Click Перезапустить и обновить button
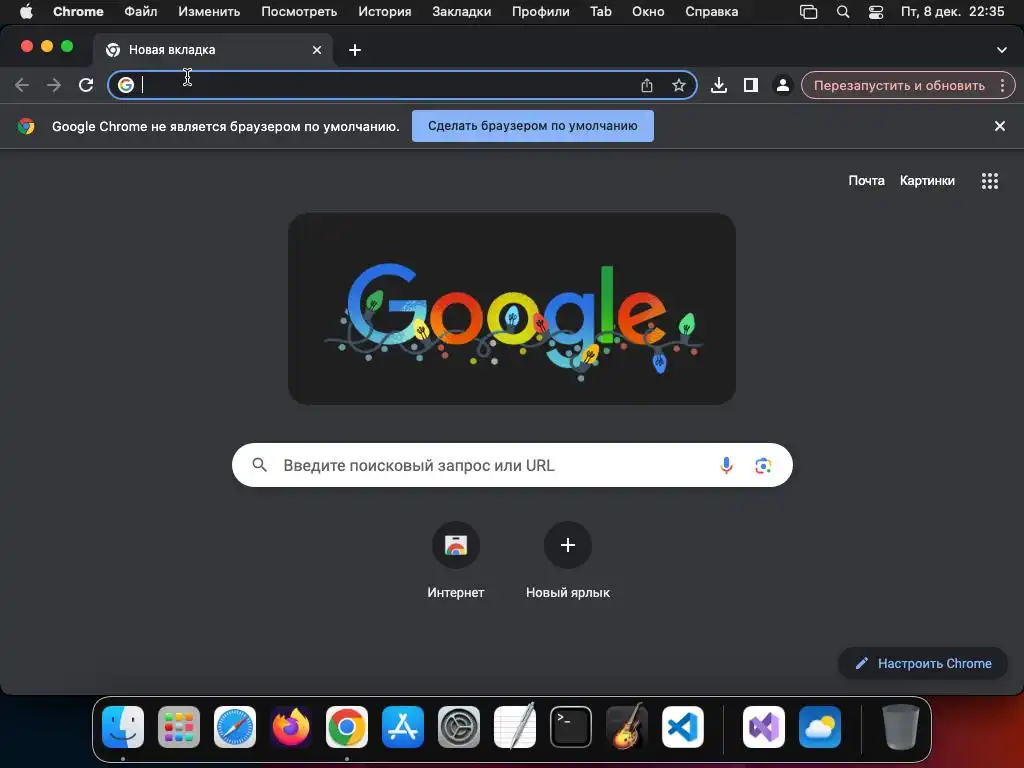Screen dimensions: 1024x768 tap(899, 85)
